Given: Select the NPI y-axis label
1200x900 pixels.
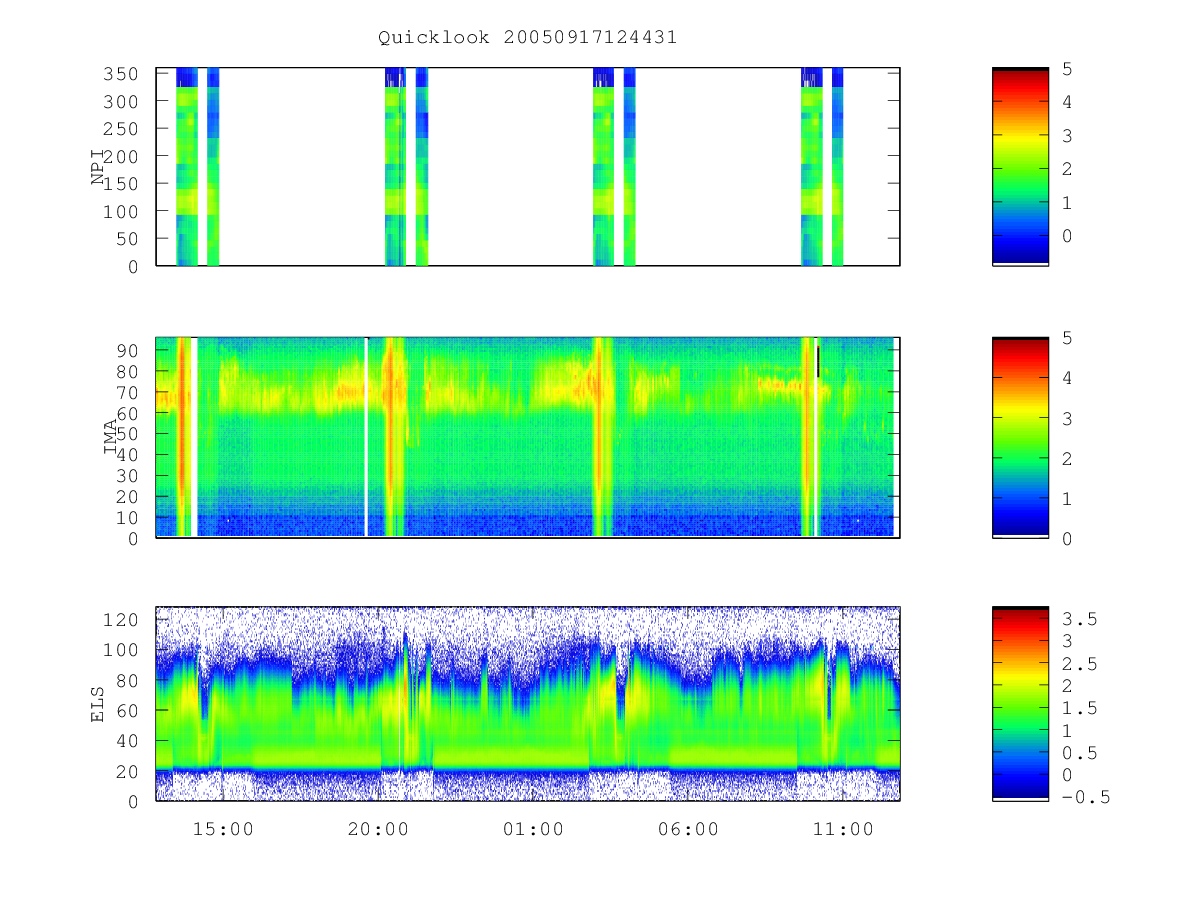Looking at the screenshot, I should point(98,166).
